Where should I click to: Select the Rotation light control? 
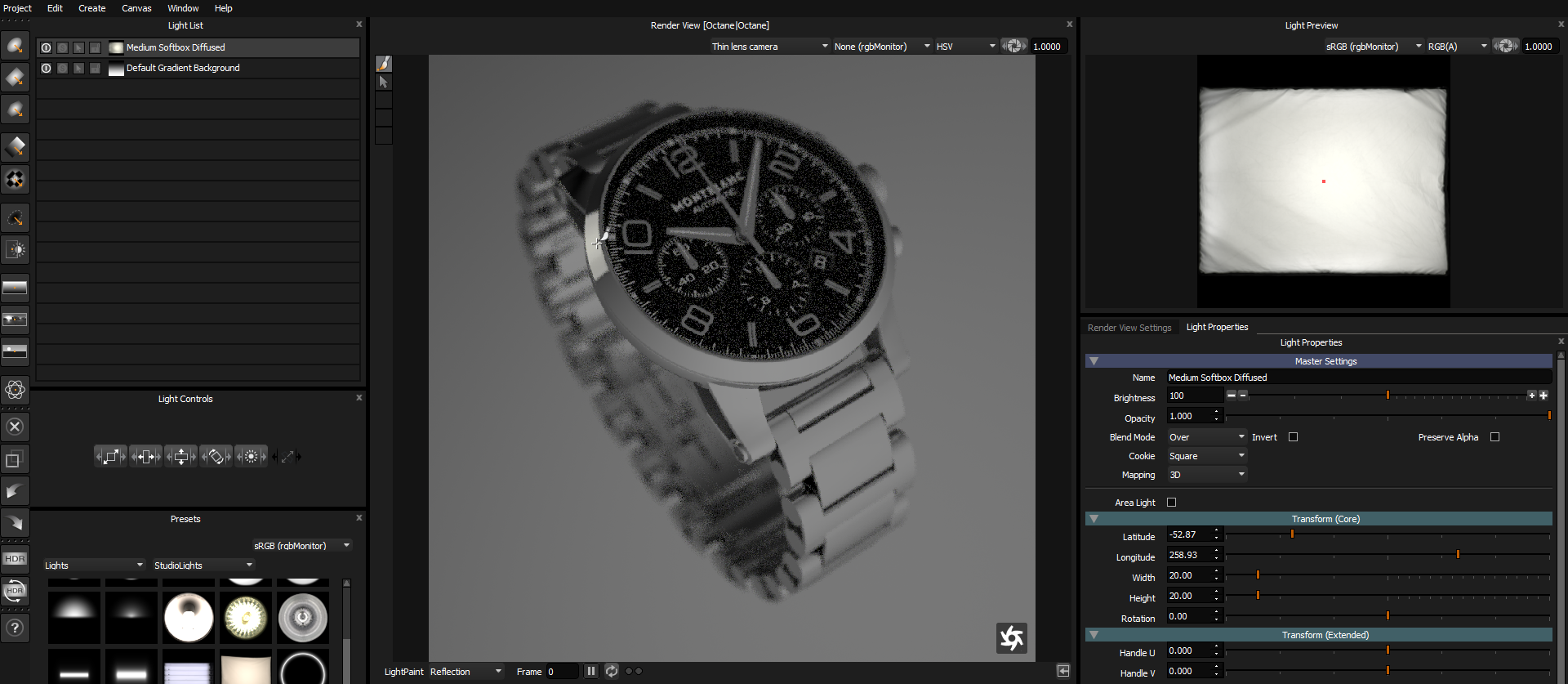tap(216, 457)
